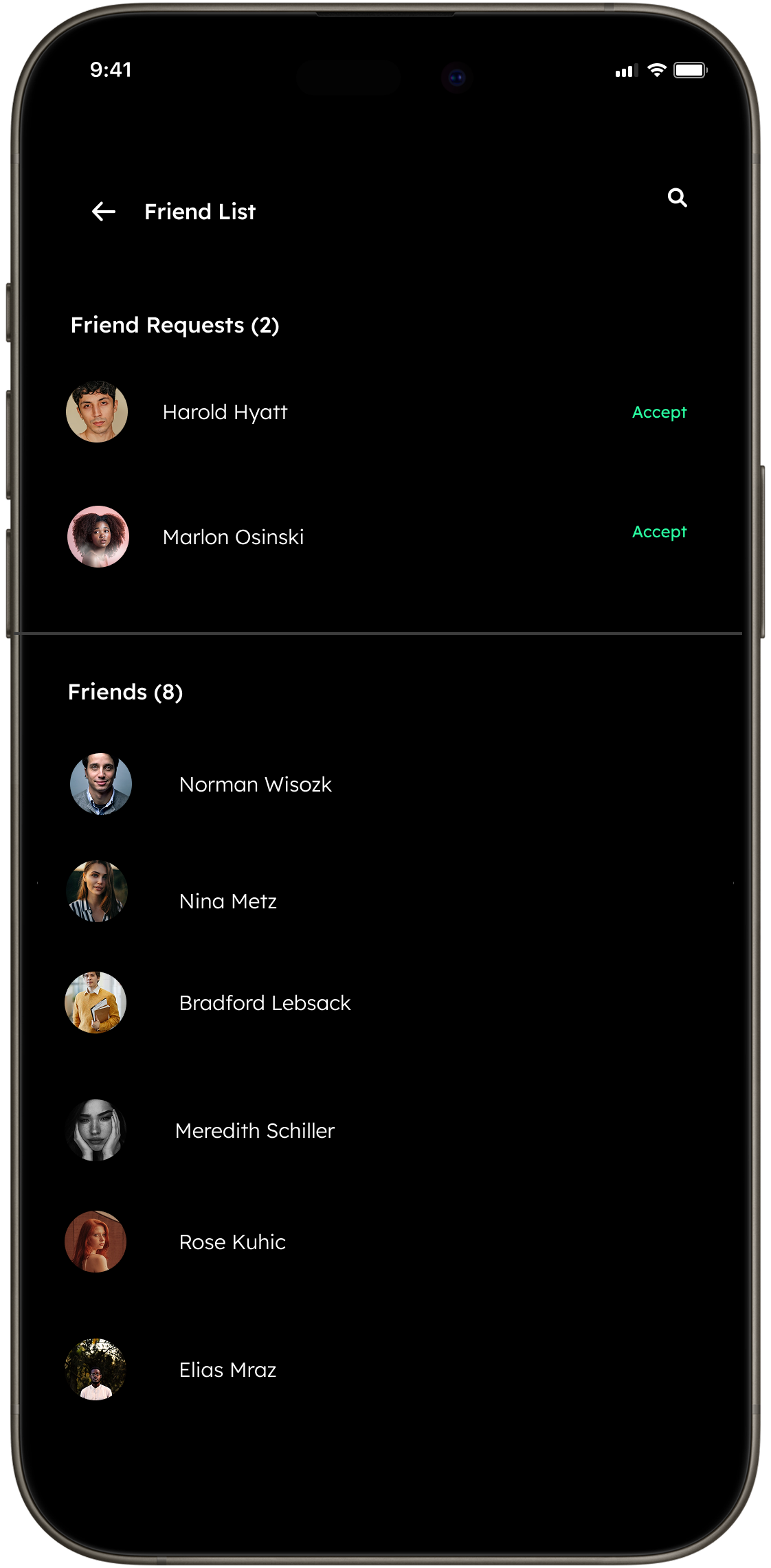The width and height of the screenshot is (771, 1568).
Task: Open Marlon Osinski's avatar
Action: (x=98, y=537)
